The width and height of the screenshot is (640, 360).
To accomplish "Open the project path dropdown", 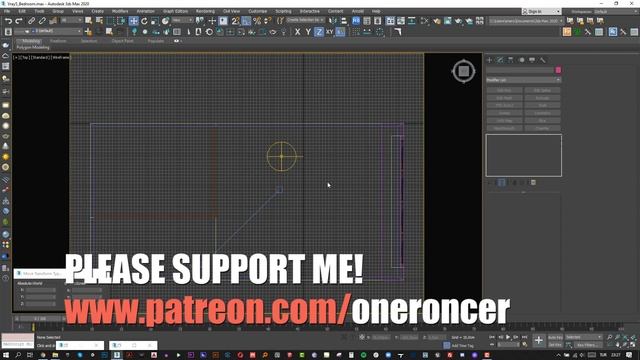I will 526,20.
